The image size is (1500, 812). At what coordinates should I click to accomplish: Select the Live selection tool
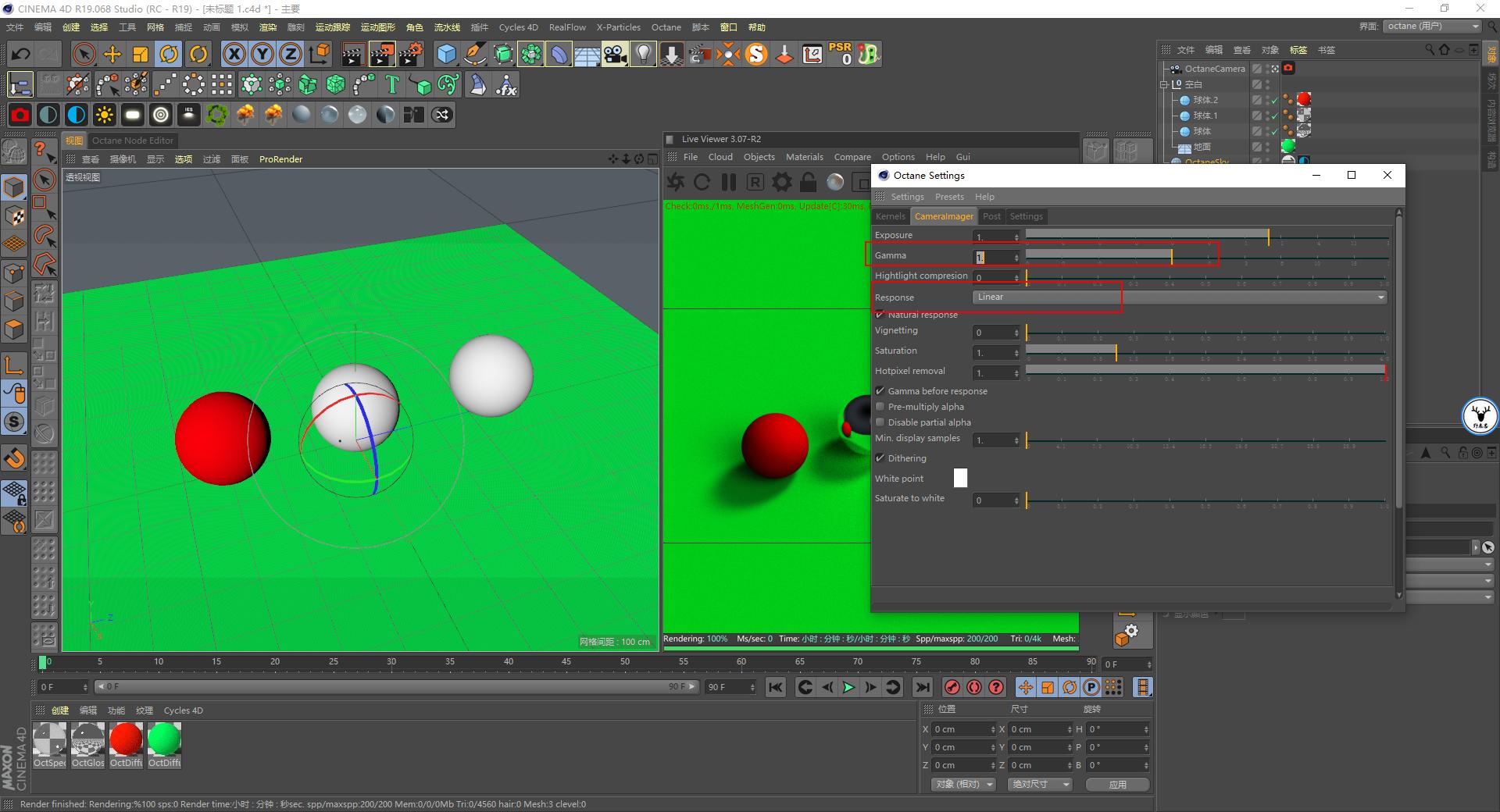[83, 54]
